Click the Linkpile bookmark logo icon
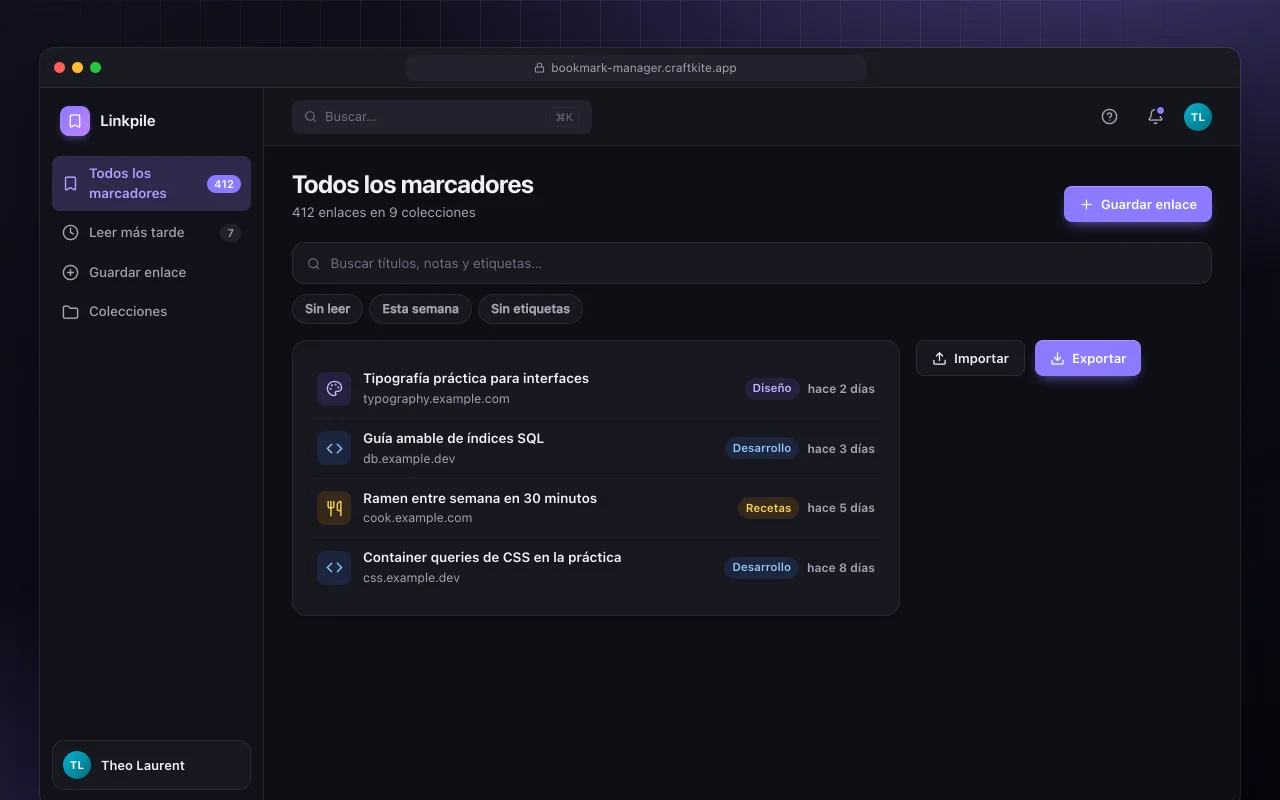The image size is (1280, 800). 75,121
